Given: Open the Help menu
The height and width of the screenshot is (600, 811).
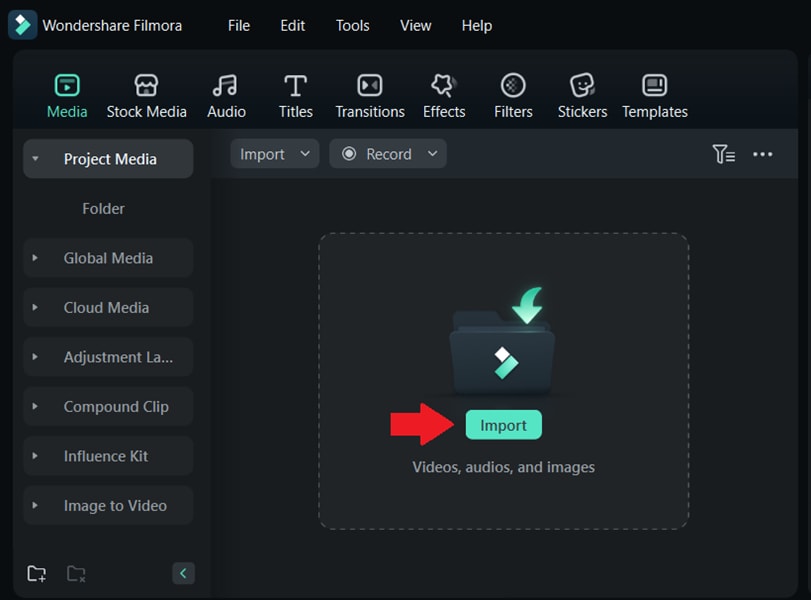Looking at the screenshot, I should 477,25.
